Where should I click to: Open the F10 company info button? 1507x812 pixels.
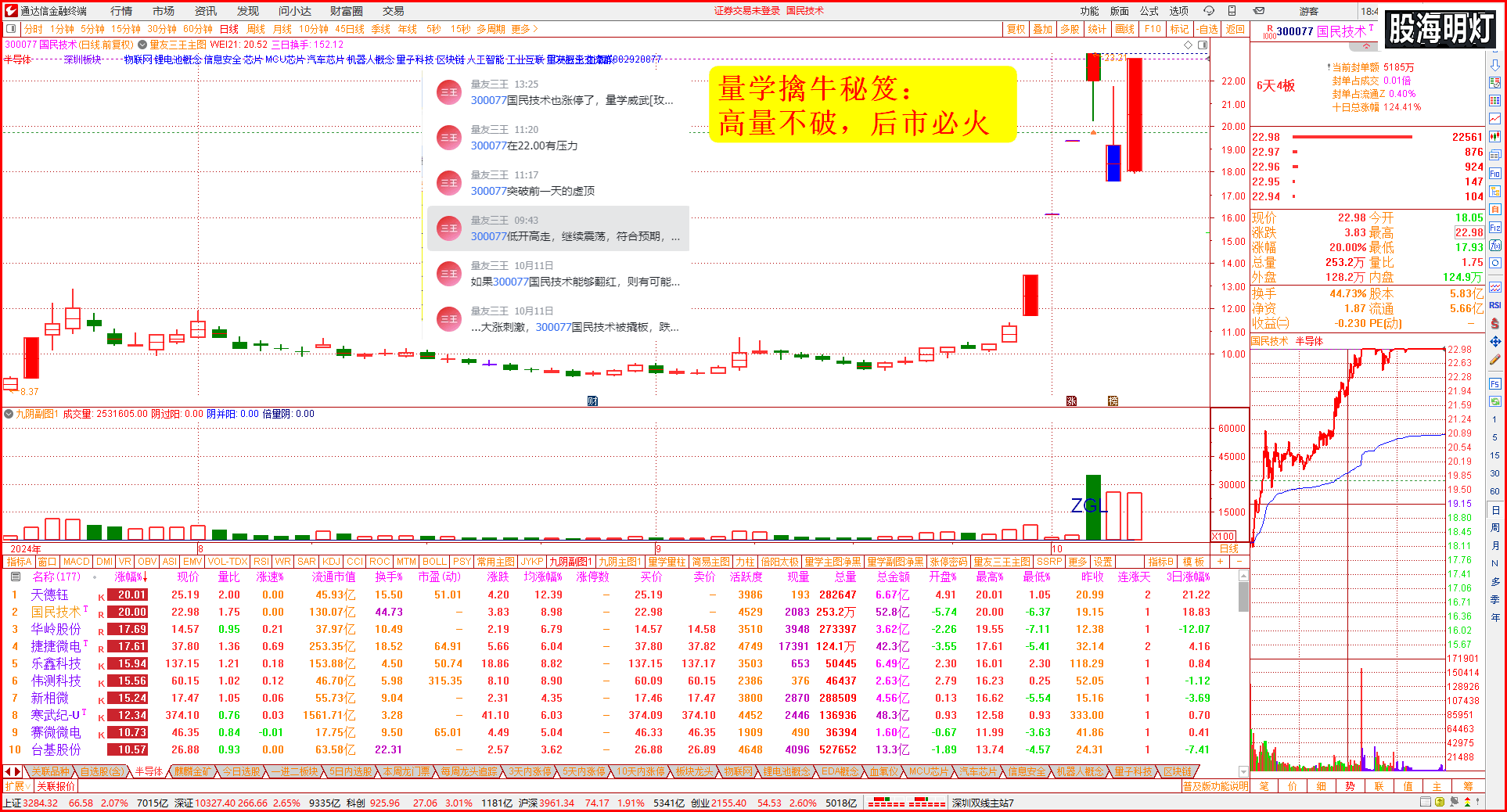tap(1153, 29)
